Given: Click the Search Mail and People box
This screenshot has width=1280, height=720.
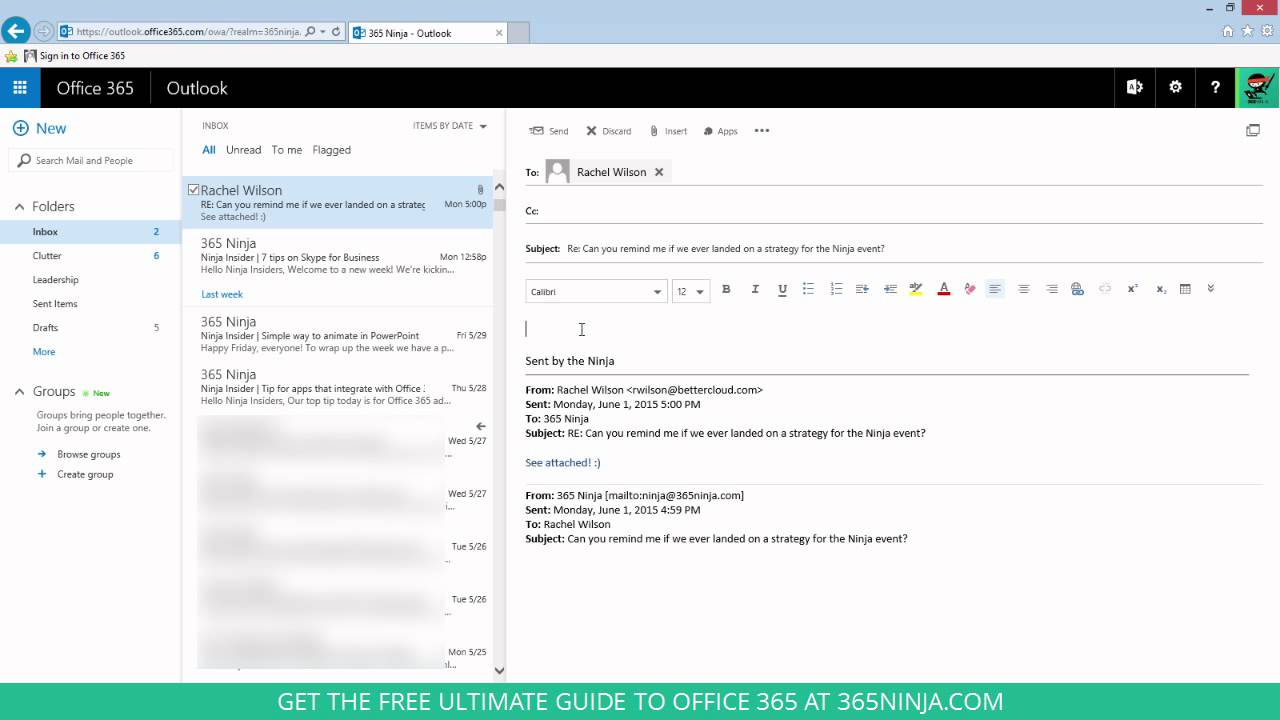Looking at the screenshot, I should 91,160.
